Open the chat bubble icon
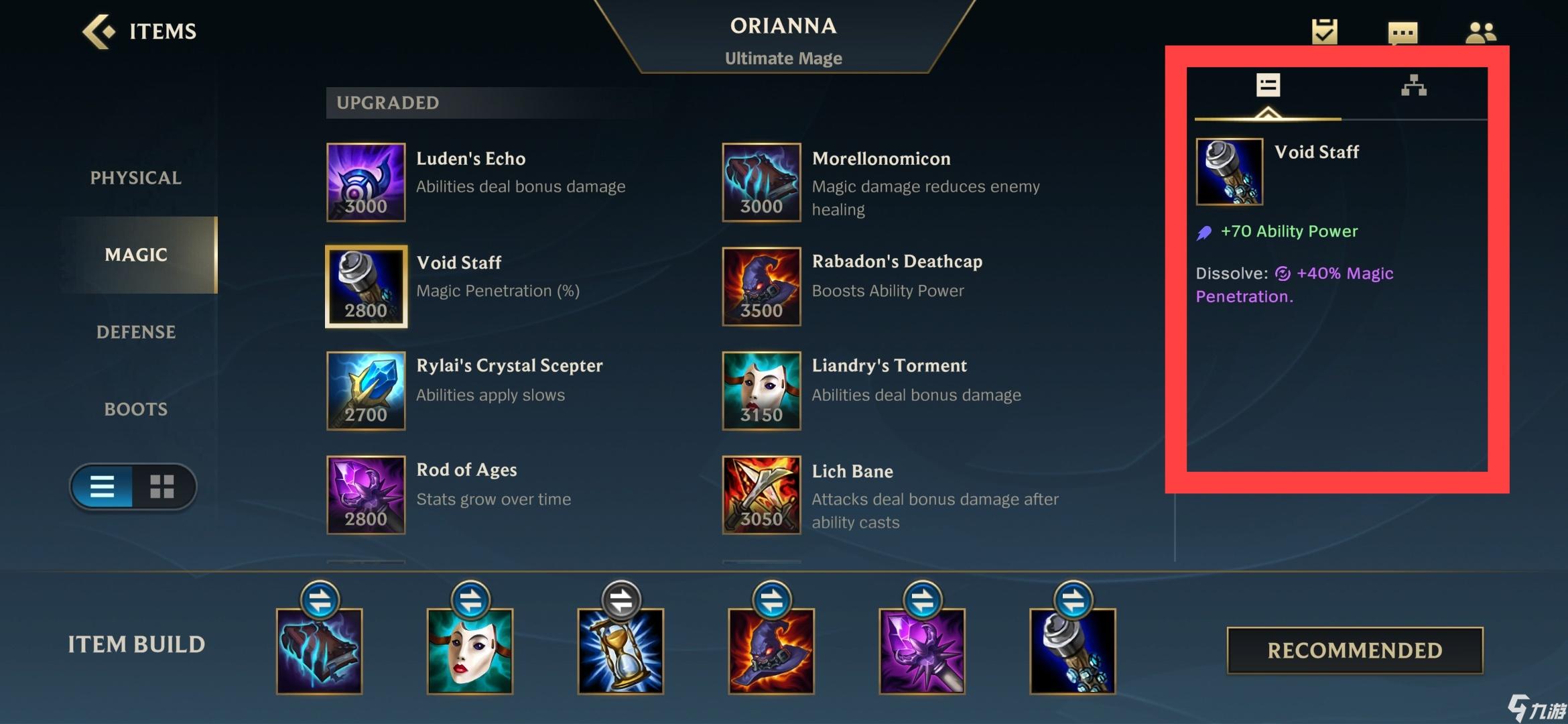 [1402, 32]
